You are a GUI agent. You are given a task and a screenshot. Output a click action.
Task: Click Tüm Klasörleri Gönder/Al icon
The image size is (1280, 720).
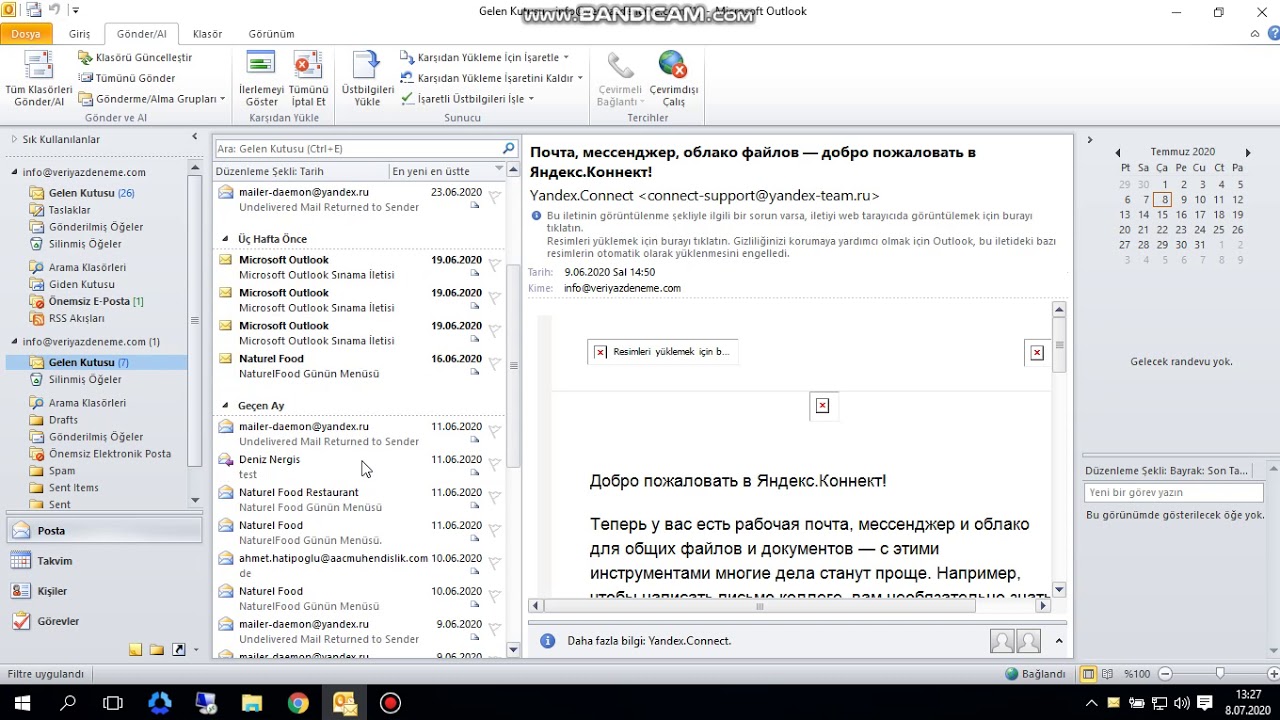point(38,78)
